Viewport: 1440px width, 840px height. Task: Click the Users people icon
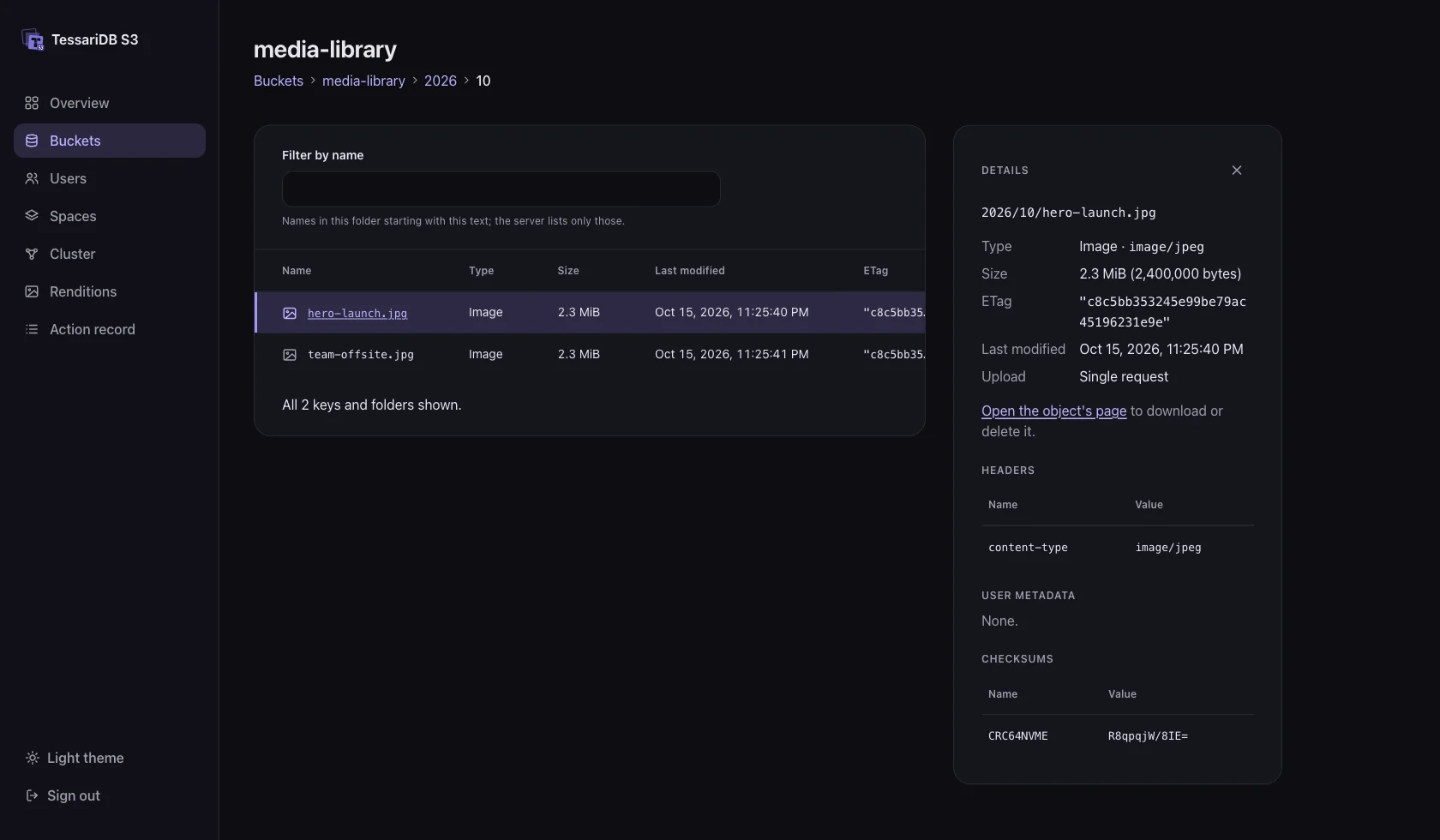click(32, 178)
